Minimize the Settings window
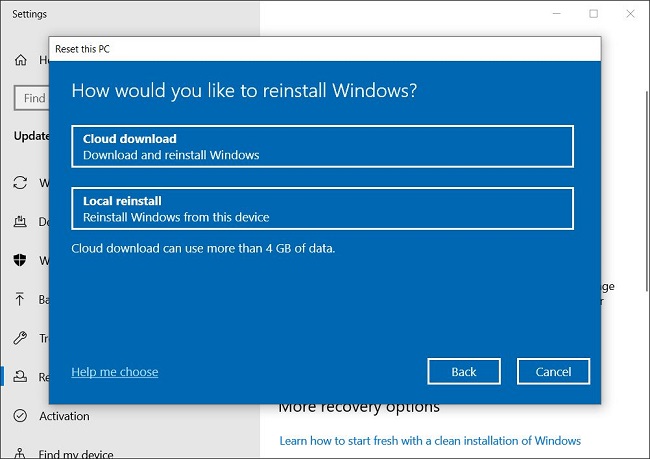Screen dimensions: 650x459 [x=557, y=14]
